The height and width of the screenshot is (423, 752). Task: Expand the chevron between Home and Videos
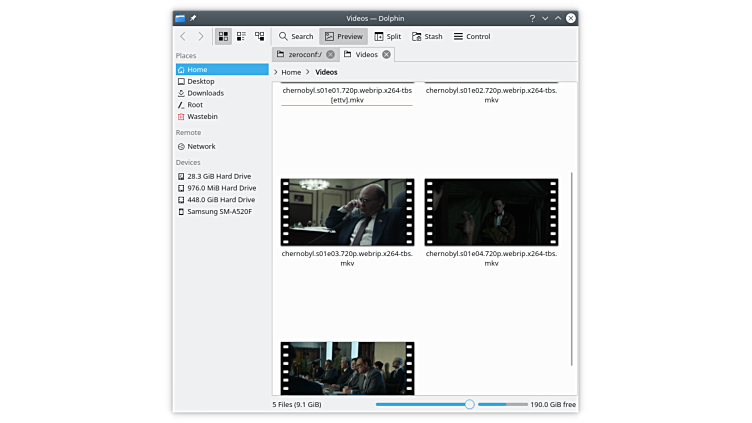pyautogui.click(x=308, y=72)
